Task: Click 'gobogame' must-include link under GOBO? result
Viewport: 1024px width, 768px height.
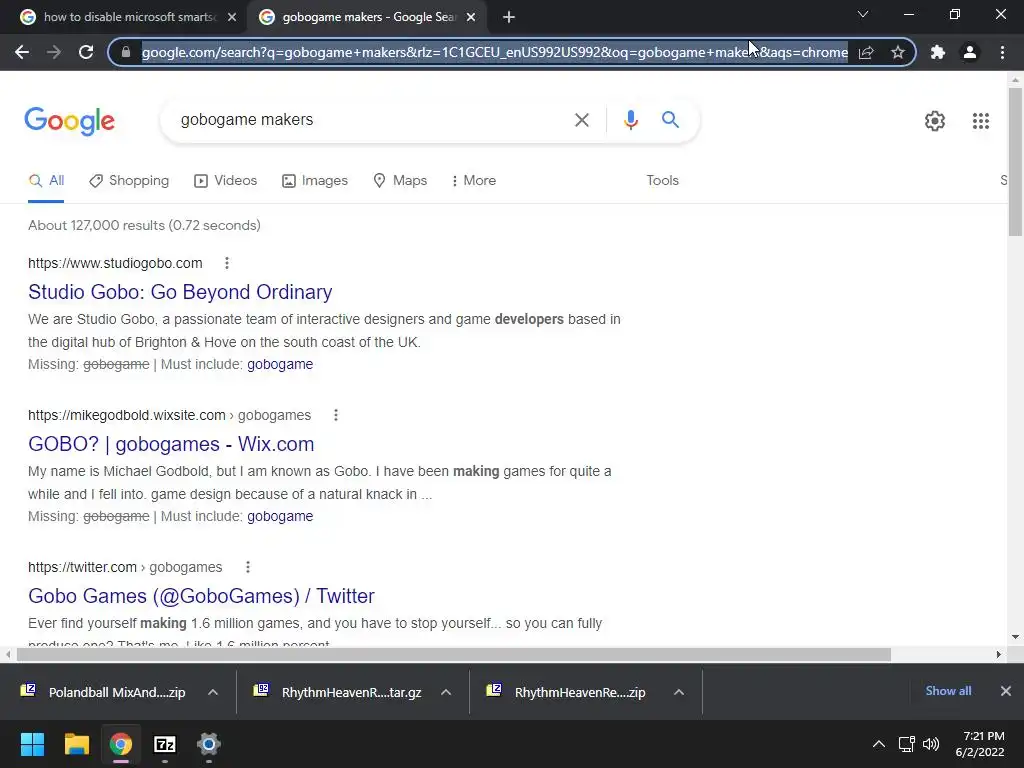Action: [280, 517]
